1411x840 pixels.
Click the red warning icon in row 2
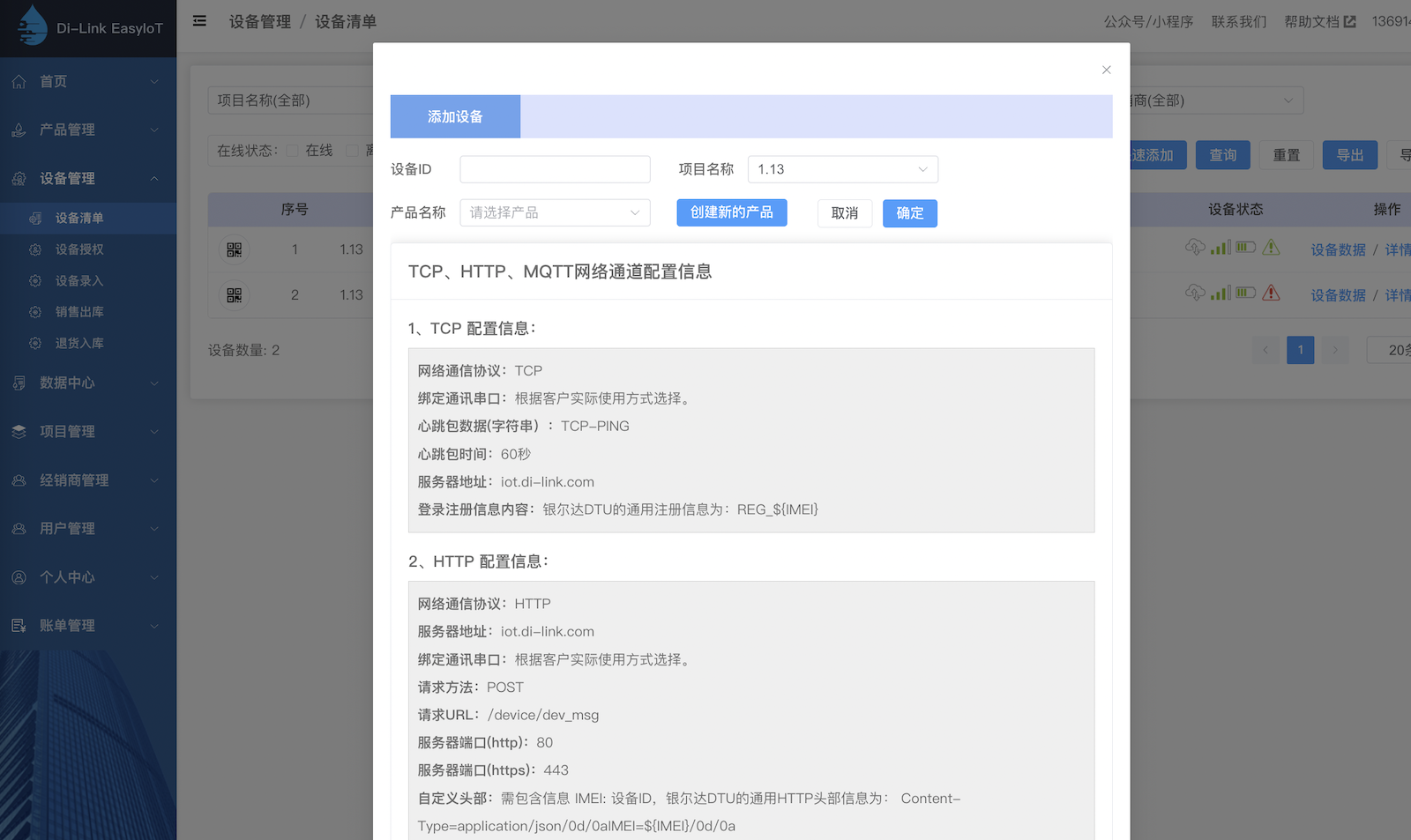[1271, 293]
